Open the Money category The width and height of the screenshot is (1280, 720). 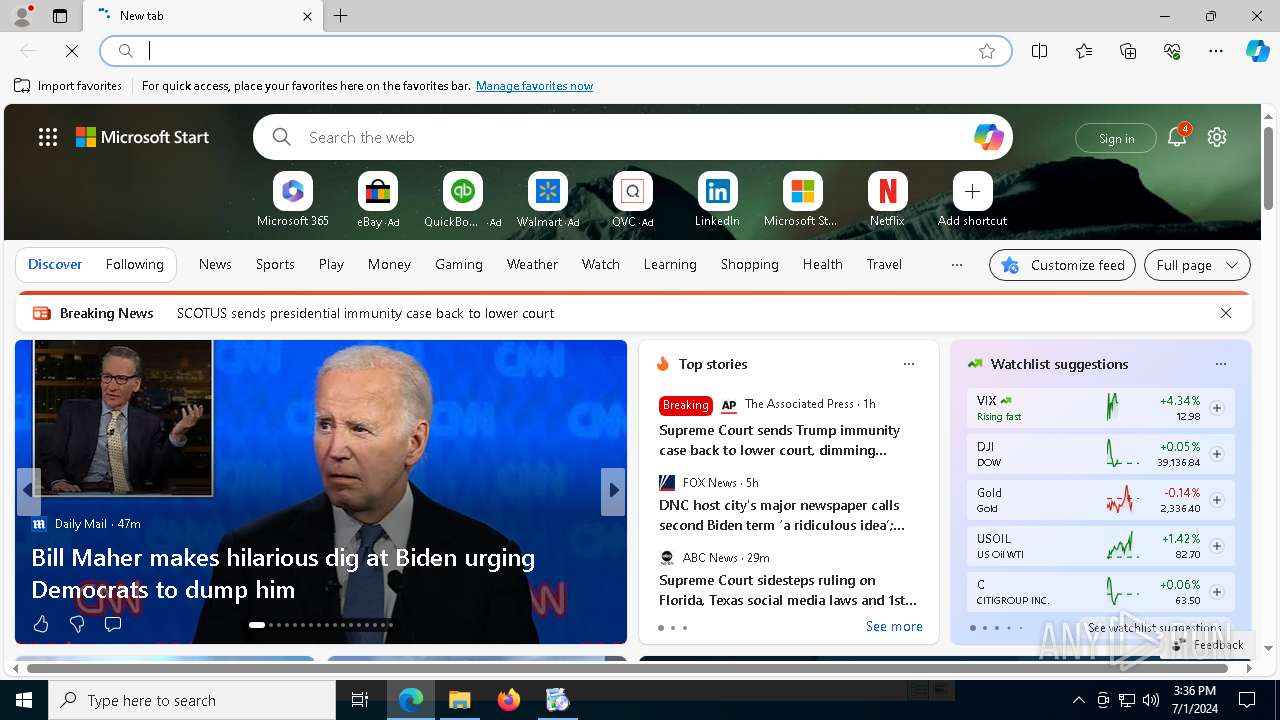[x=389, y=264]
